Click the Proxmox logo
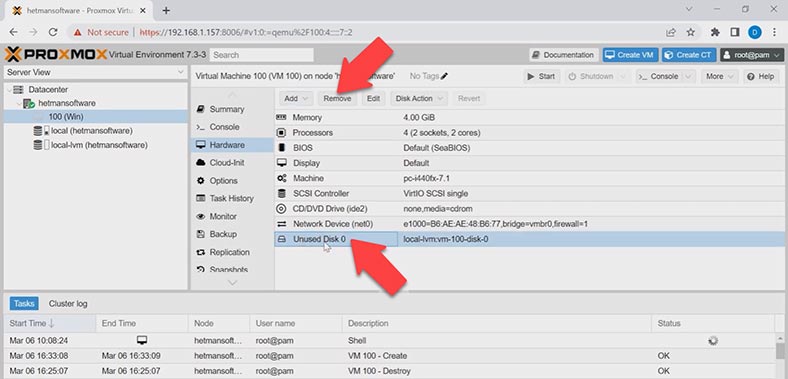This screenshot has height=379, width=788. pyautogui.click(x=56, y=54)
